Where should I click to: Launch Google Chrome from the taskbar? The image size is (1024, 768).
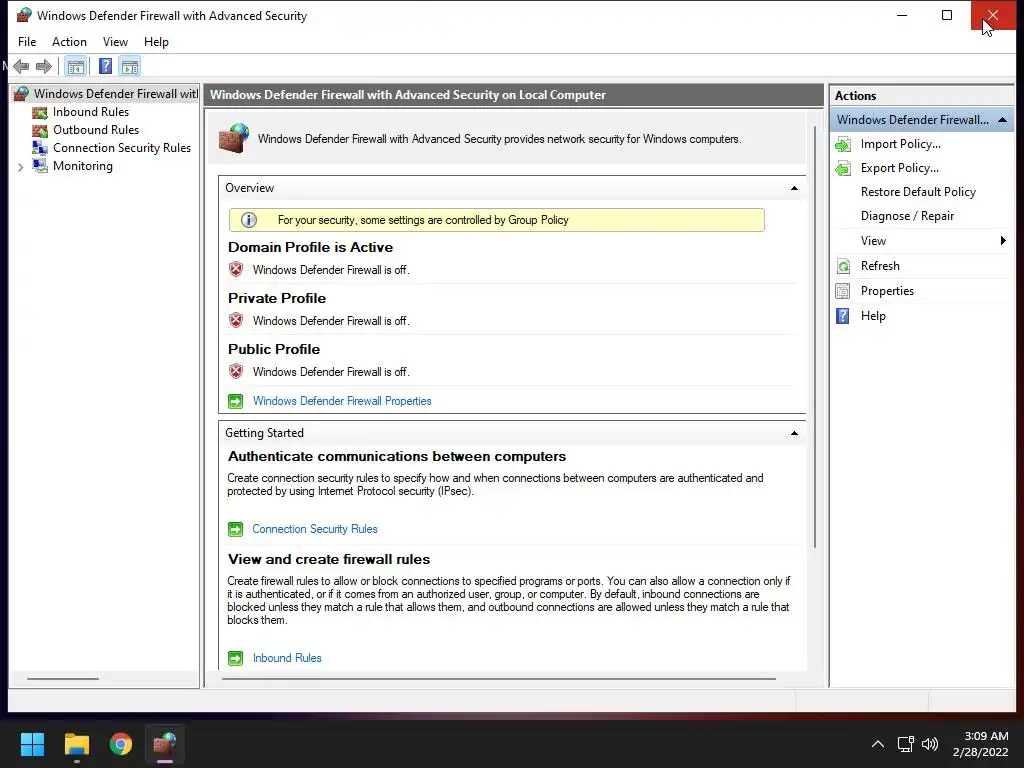pos(121,744)
